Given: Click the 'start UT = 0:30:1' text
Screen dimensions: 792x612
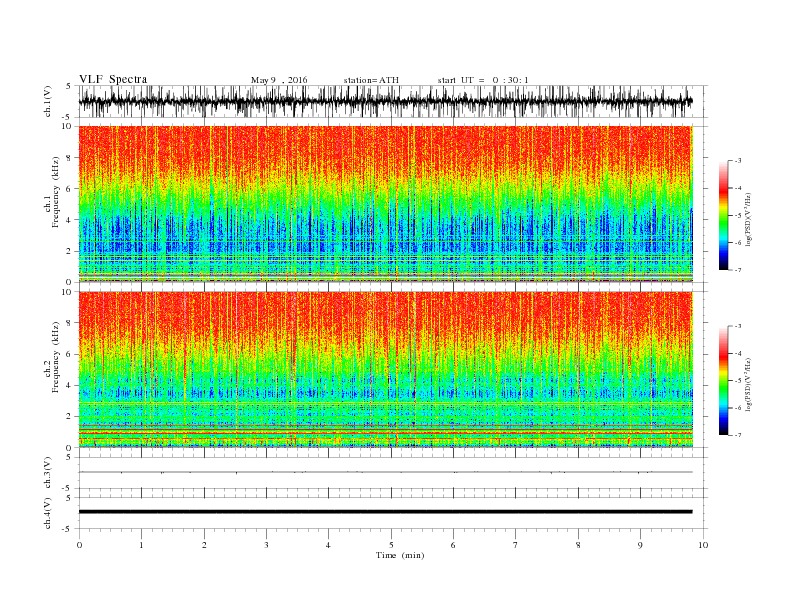Looking at the screenshot, I should [x=483, y=80].
